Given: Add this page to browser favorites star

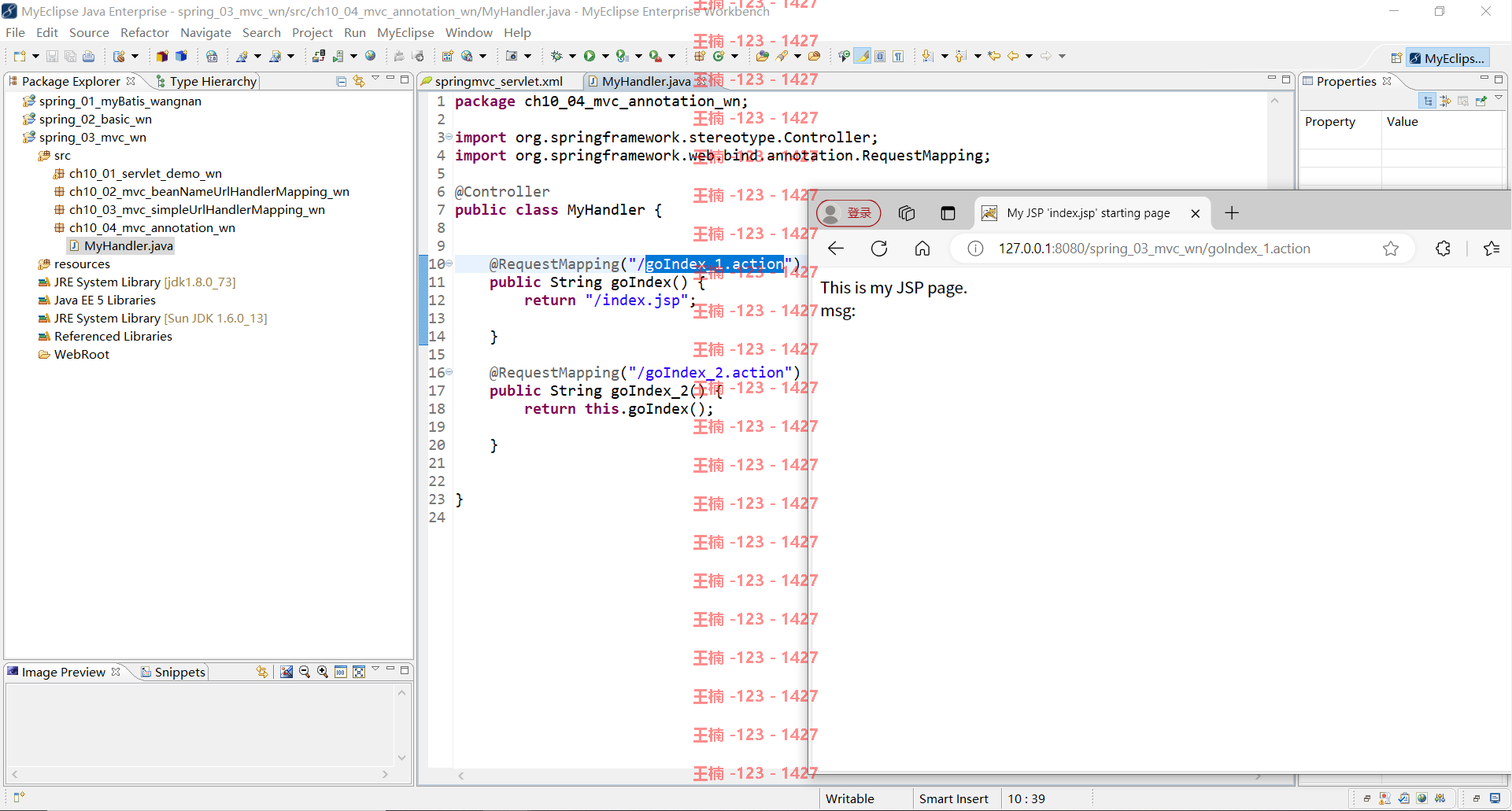Looking at the screenshot, I should pyautogui.click(x=1391, y=249).
